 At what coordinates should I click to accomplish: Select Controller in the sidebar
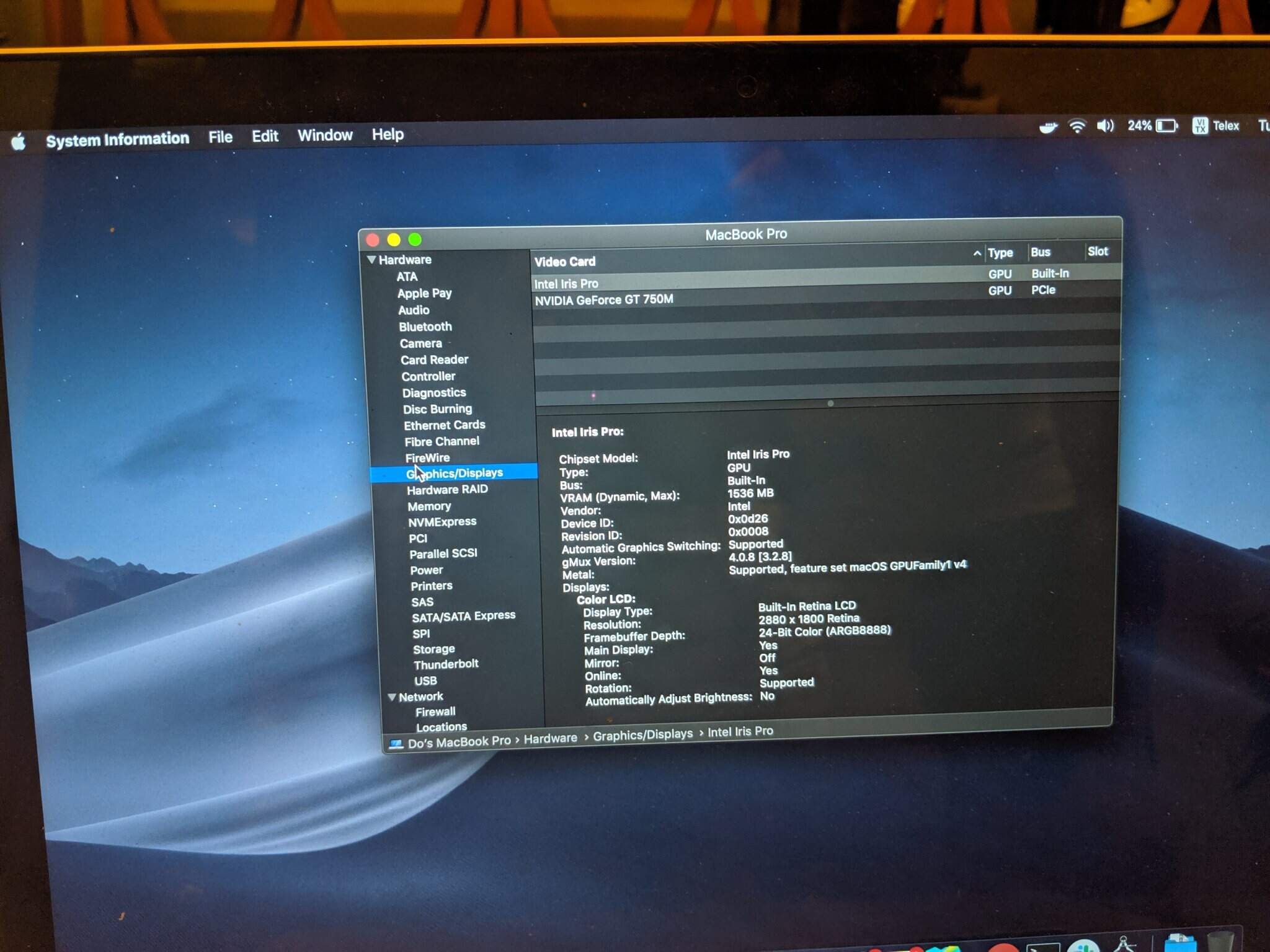point(428,376)
